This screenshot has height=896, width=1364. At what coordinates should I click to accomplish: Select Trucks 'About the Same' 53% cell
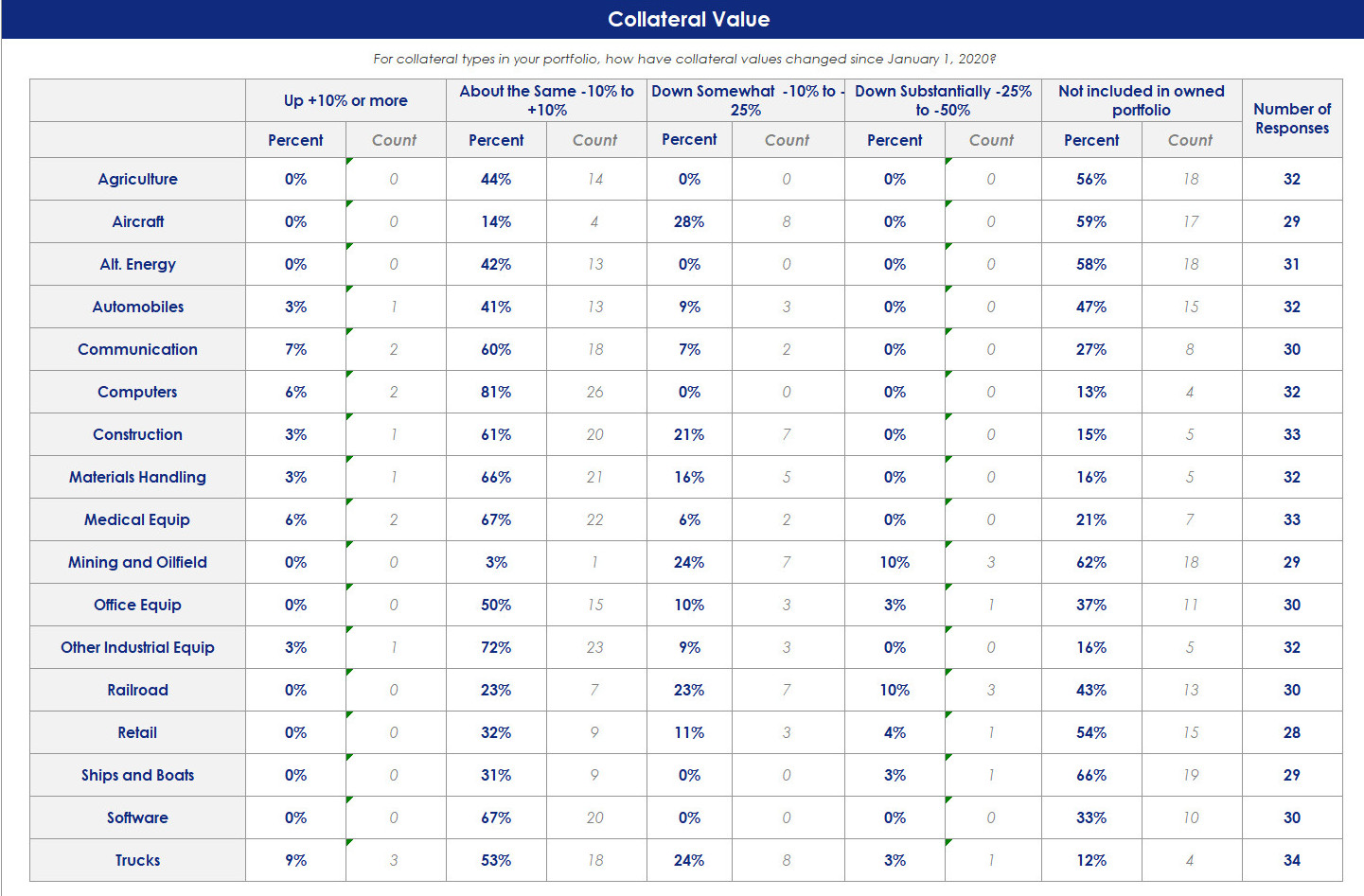coord(496,860)
